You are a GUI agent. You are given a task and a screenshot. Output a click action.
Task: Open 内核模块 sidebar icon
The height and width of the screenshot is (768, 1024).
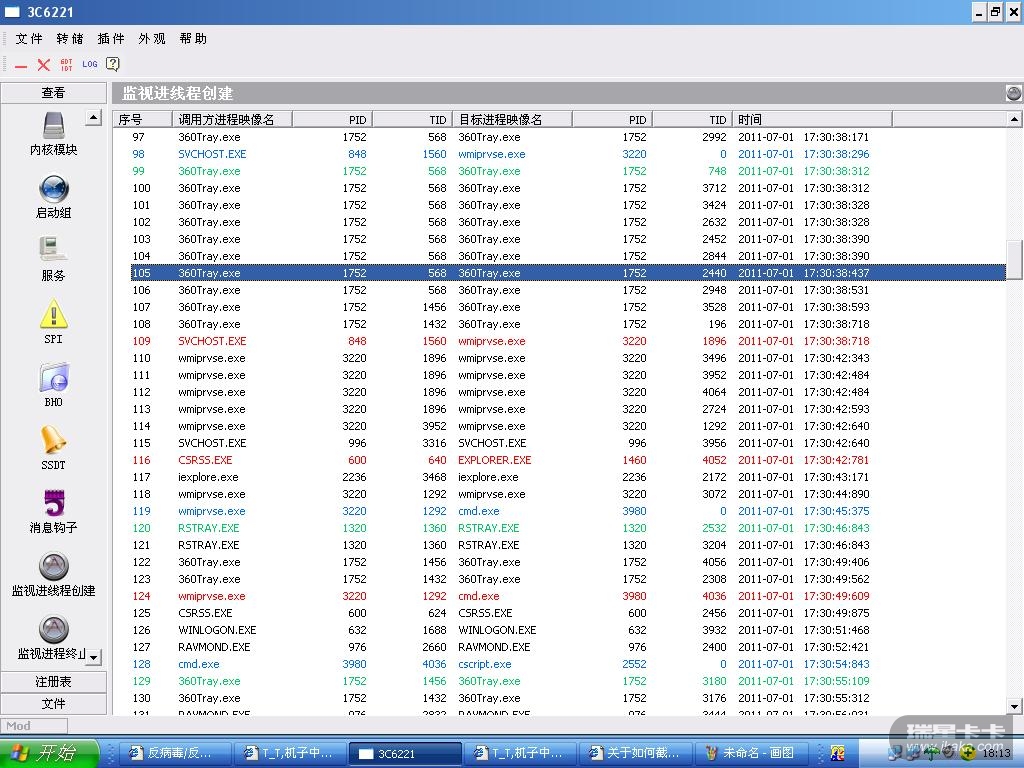54,133
